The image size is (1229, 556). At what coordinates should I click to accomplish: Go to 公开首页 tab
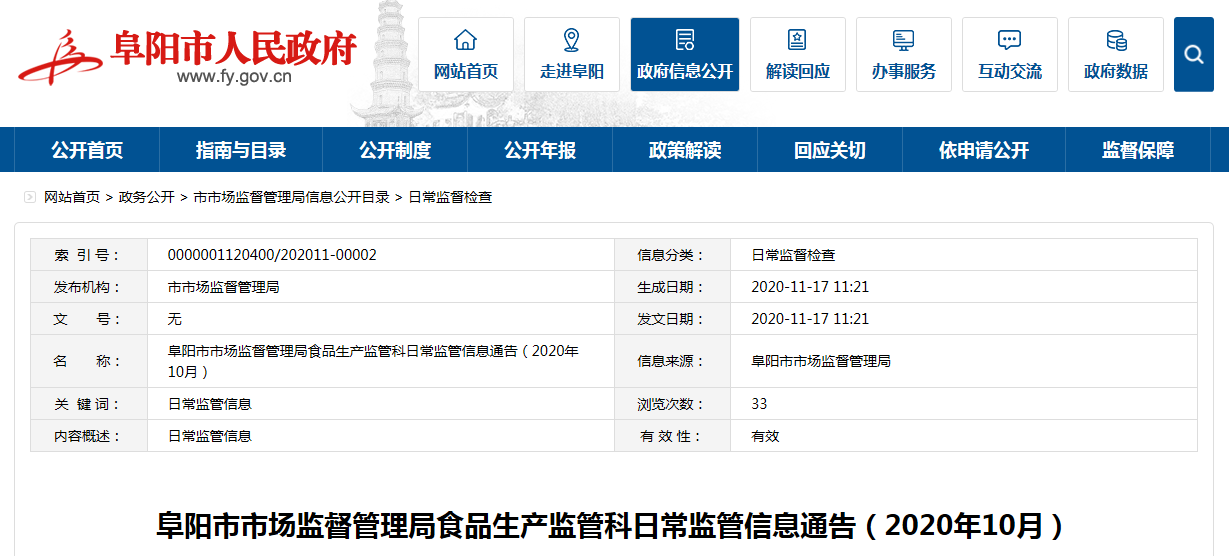pos(87,150)
